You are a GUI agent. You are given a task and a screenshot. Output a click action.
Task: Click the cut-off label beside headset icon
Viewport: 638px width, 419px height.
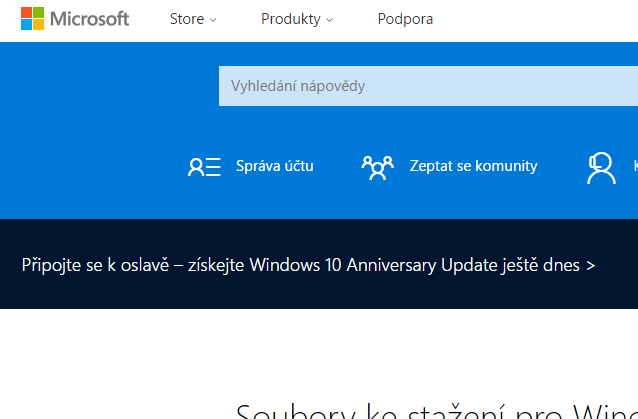(x=634, y=166)
